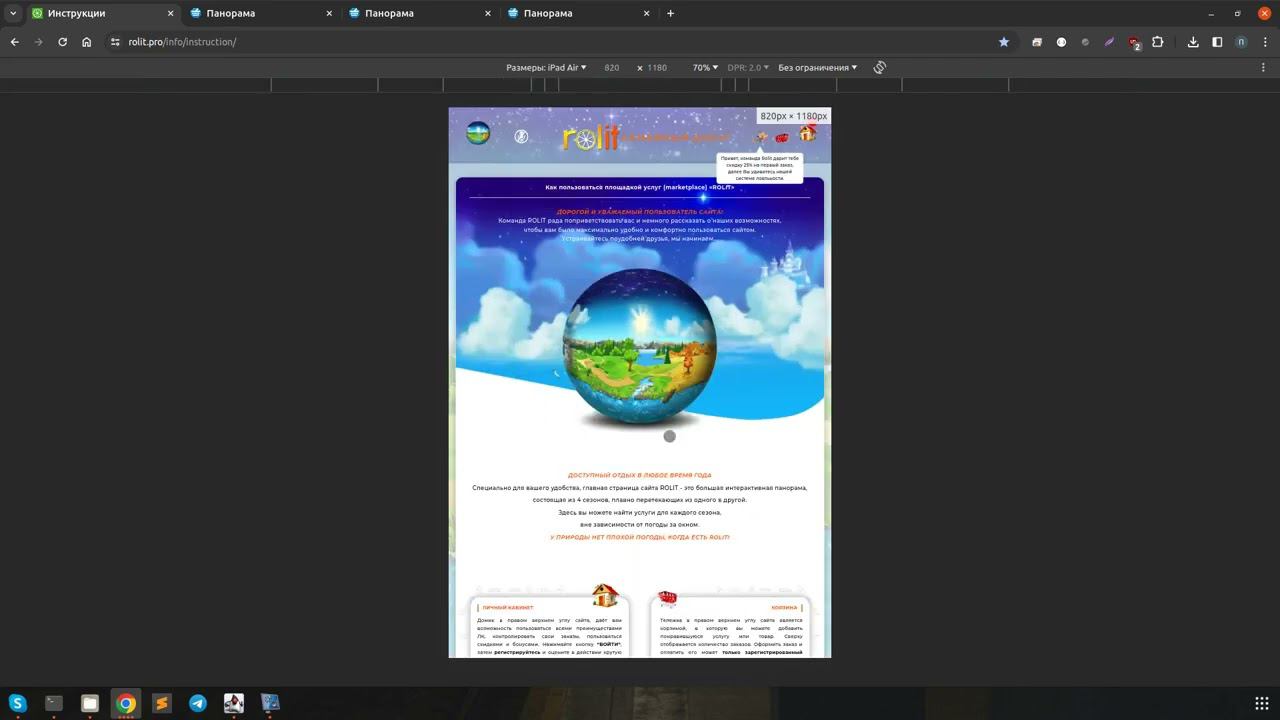Click the ЛИЧНЫЙ КАБИНЕТ card heading
1280x720 pixels.
tap(508, 608)
